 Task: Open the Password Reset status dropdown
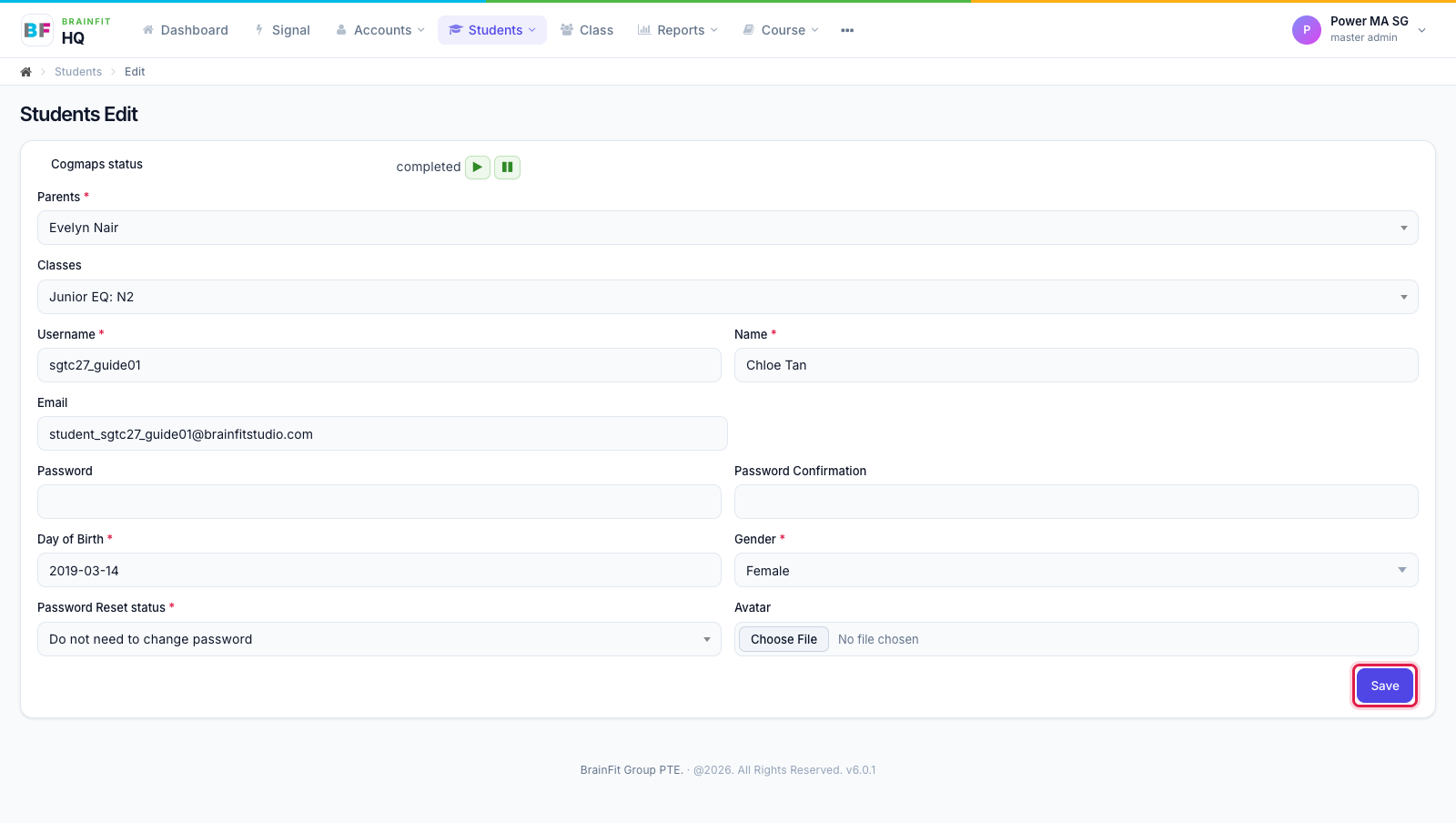[x=379, y=639]
